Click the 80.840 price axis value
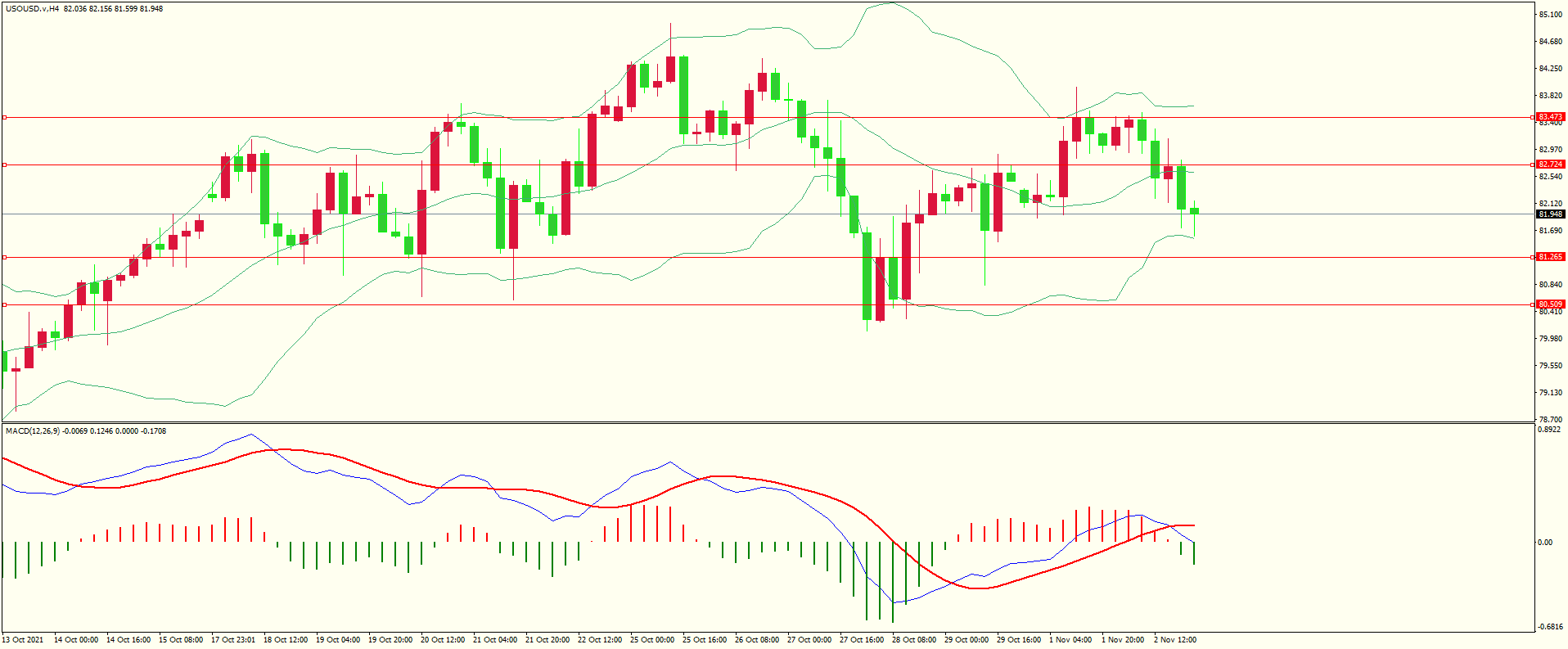 (x=1551, y=285)
